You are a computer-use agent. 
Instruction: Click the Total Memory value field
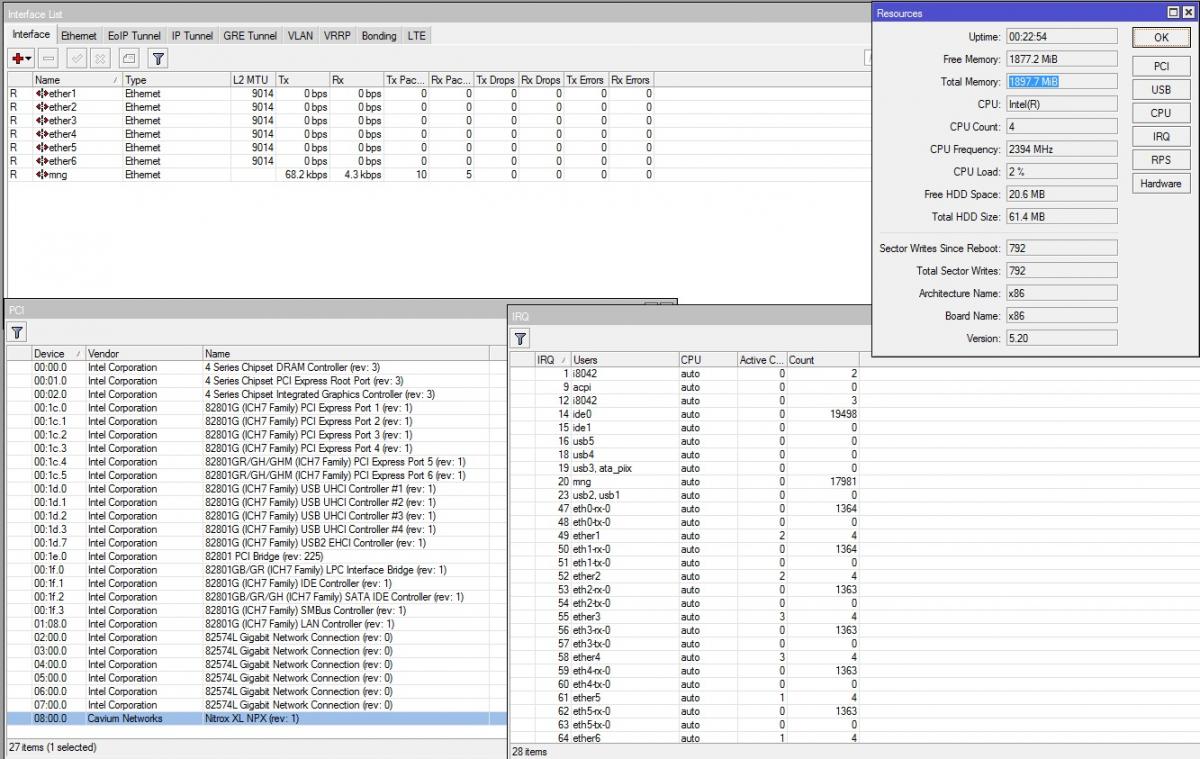1061,82
